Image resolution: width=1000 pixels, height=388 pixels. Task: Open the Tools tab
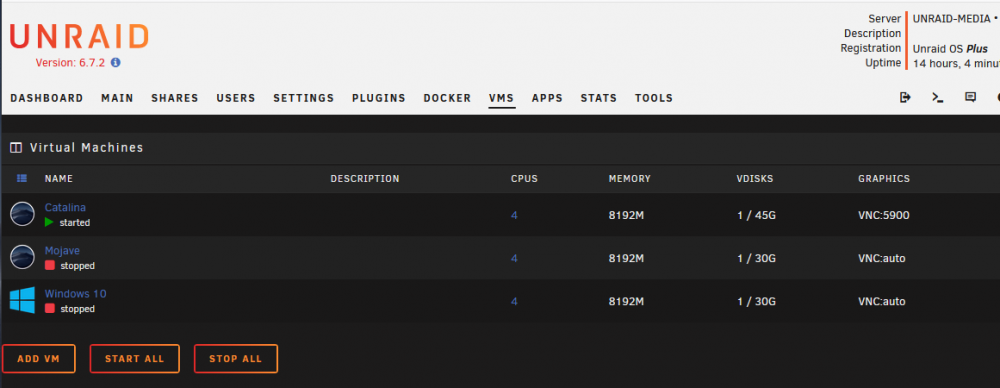[654, 98]
